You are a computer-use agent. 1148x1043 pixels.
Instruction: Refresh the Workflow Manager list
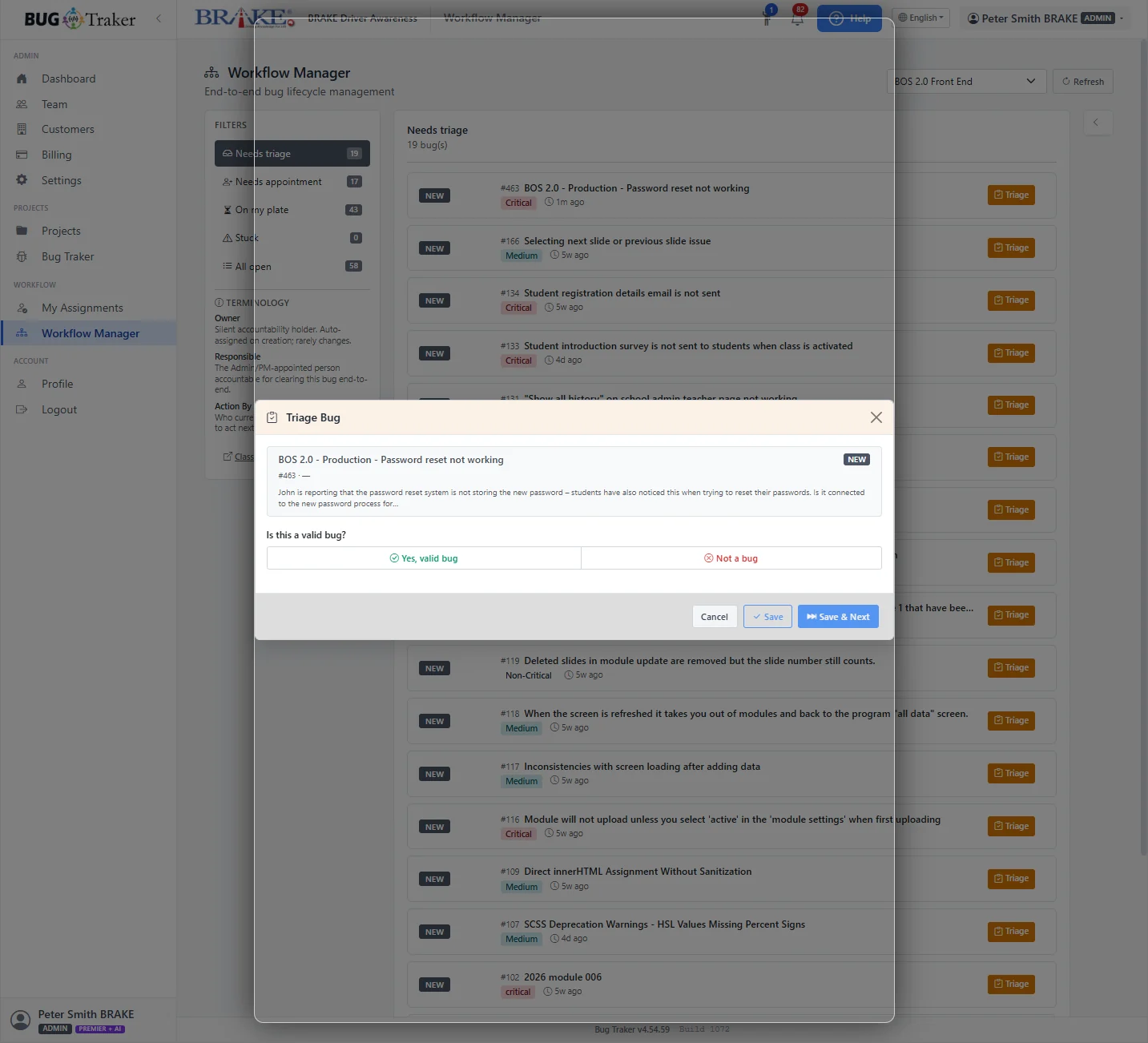(x=1083, y=82)
